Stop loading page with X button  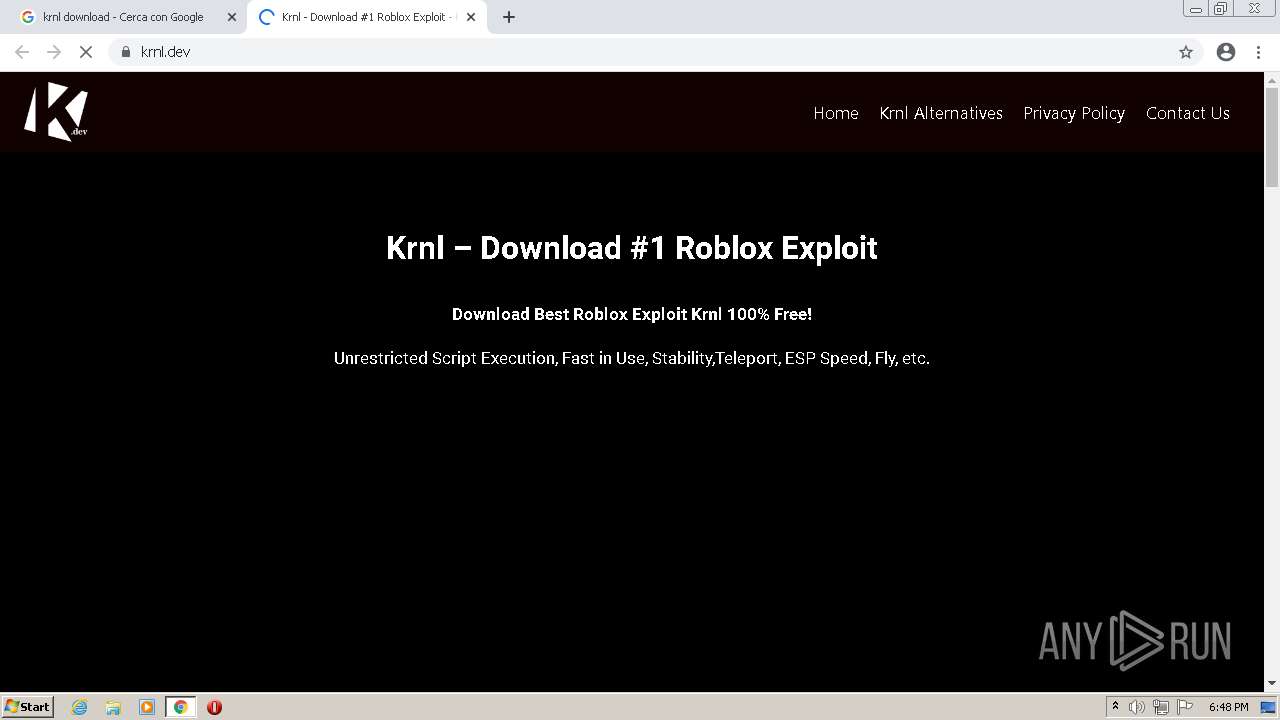(x=86, y=52)
